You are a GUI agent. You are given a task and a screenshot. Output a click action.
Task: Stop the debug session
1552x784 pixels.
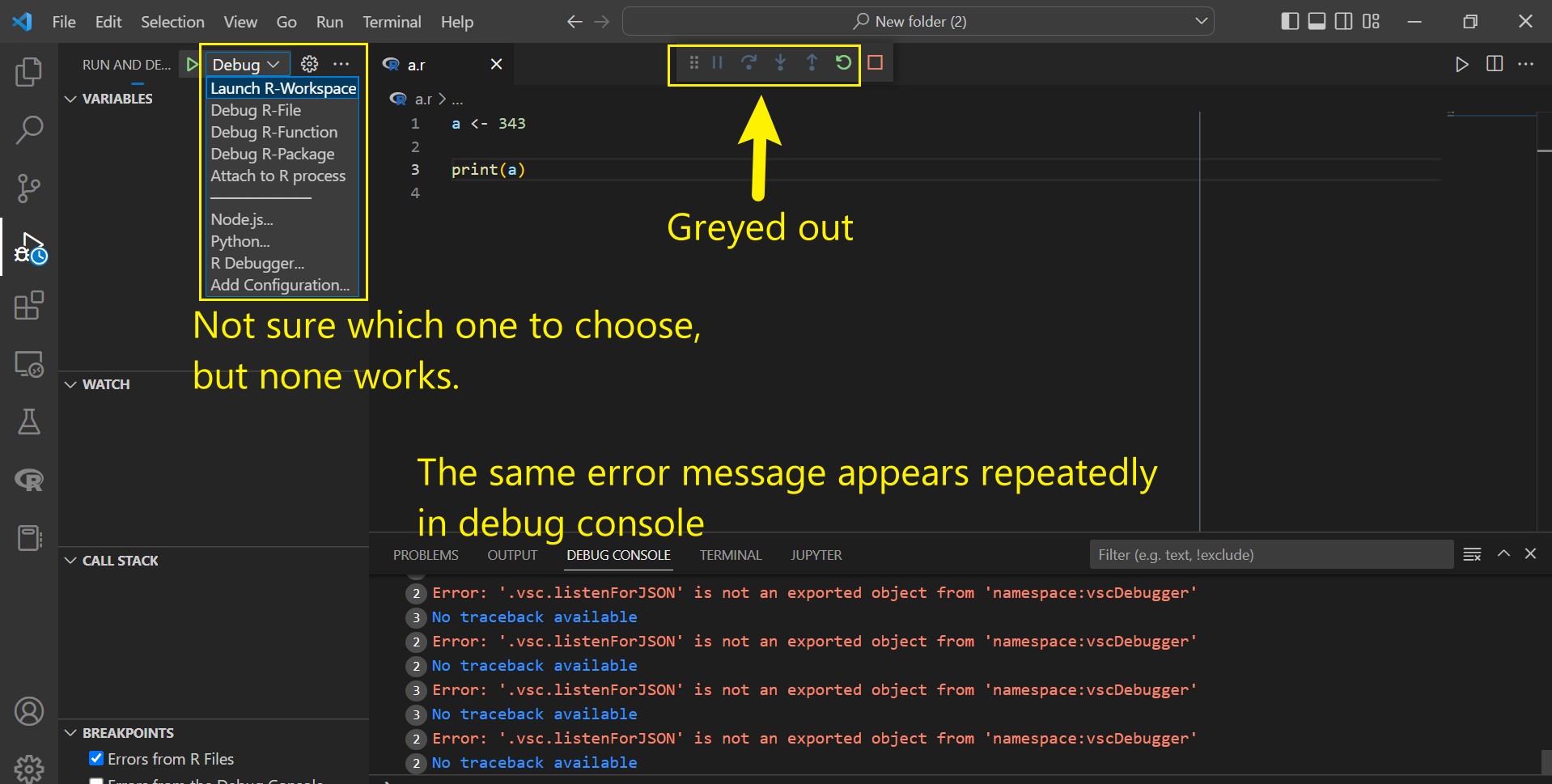(x=875, y=62)
